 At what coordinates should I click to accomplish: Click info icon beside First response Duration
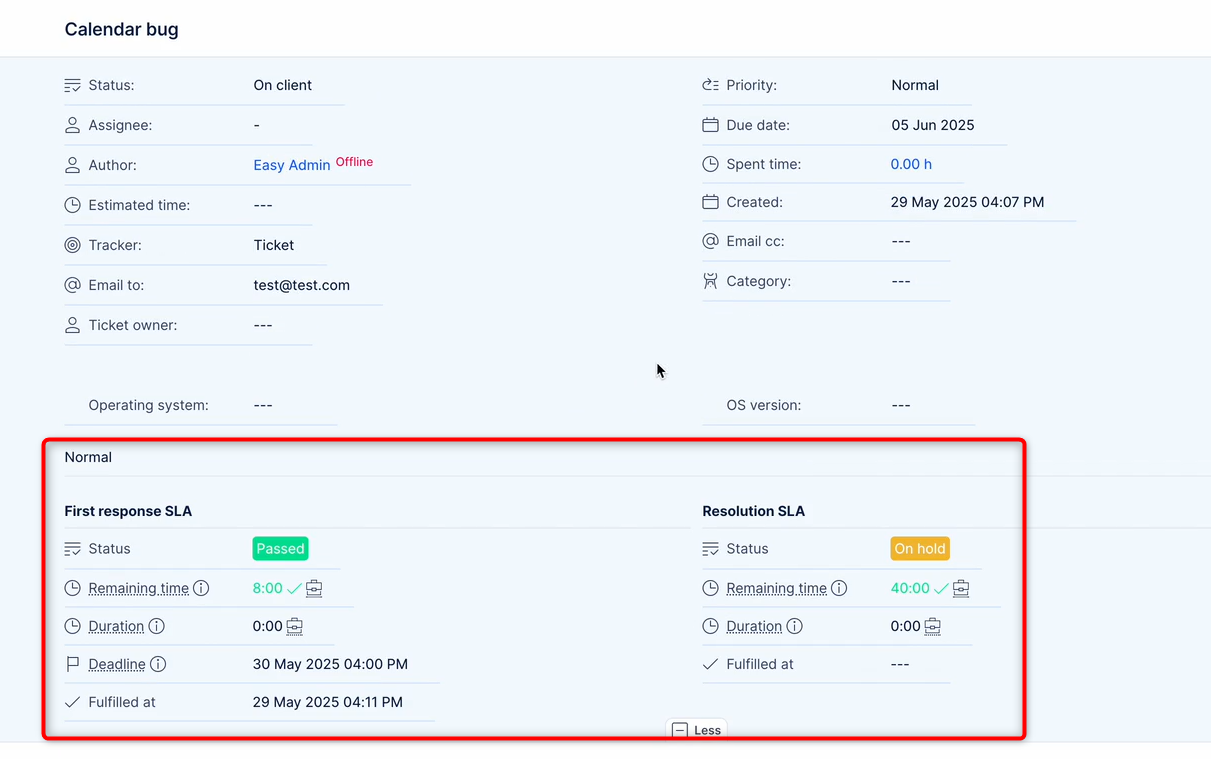(x=157, y=626)
